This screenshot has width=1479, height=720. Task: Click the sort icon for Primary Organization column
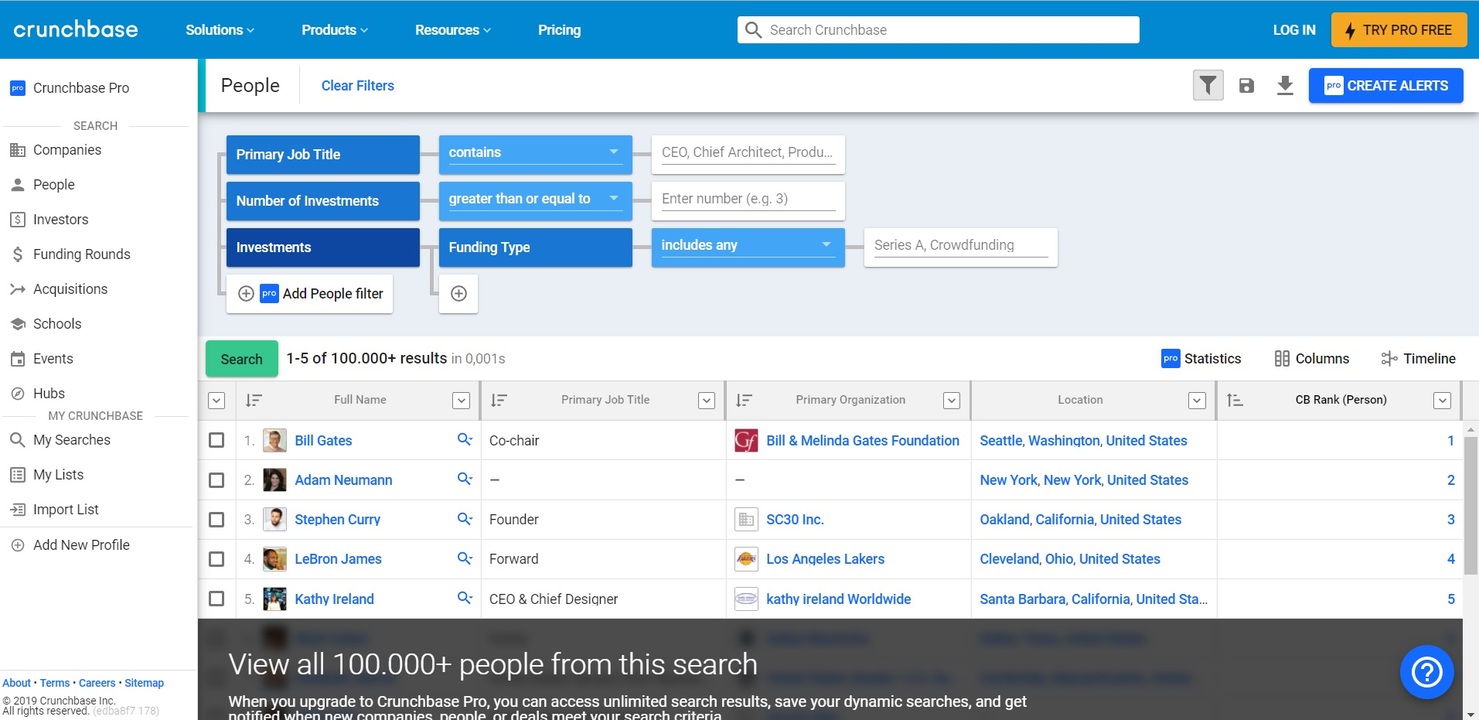tap(744, 400)
